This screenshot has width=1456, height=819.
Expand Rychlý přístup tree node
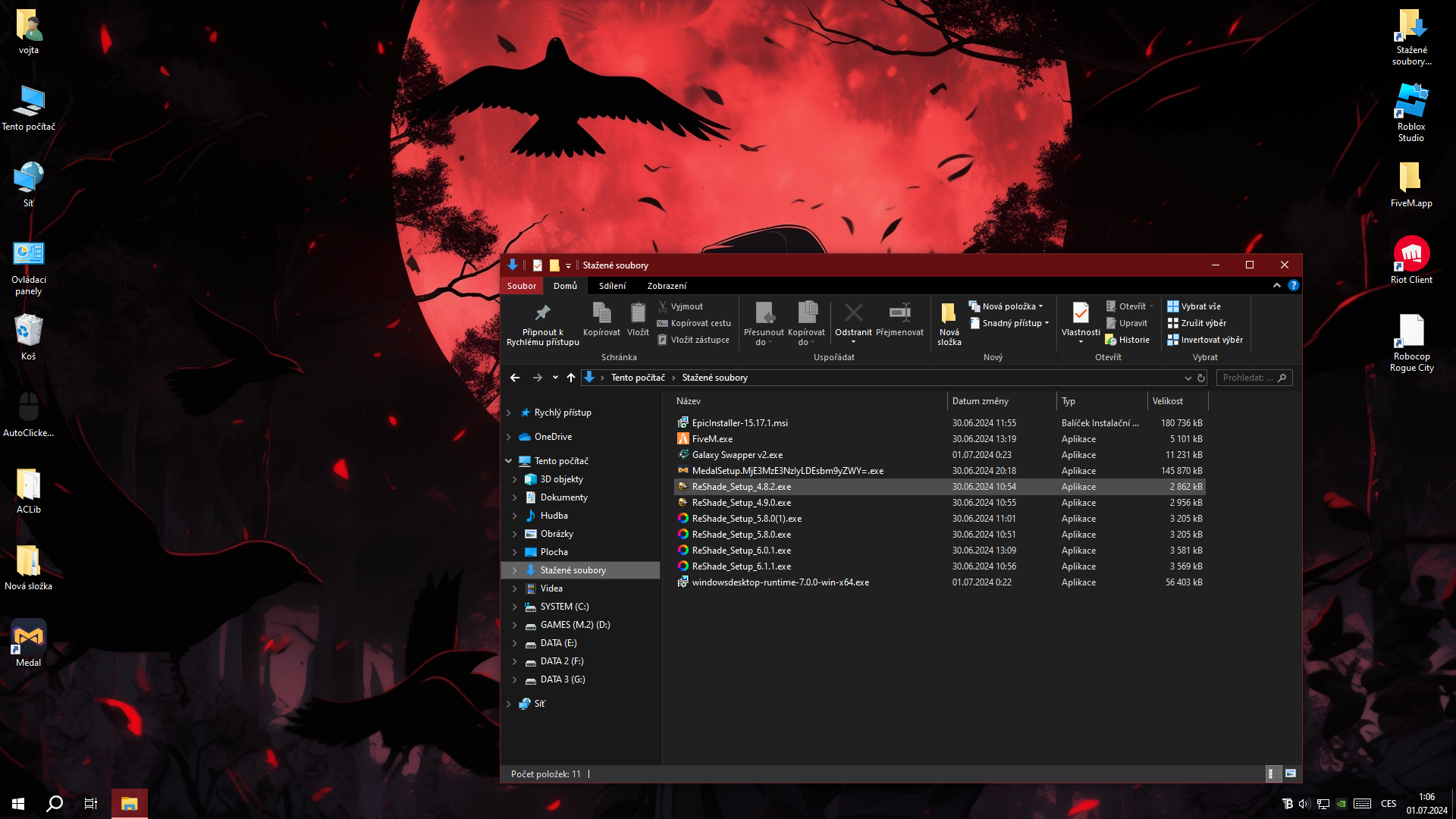point(509,413)
